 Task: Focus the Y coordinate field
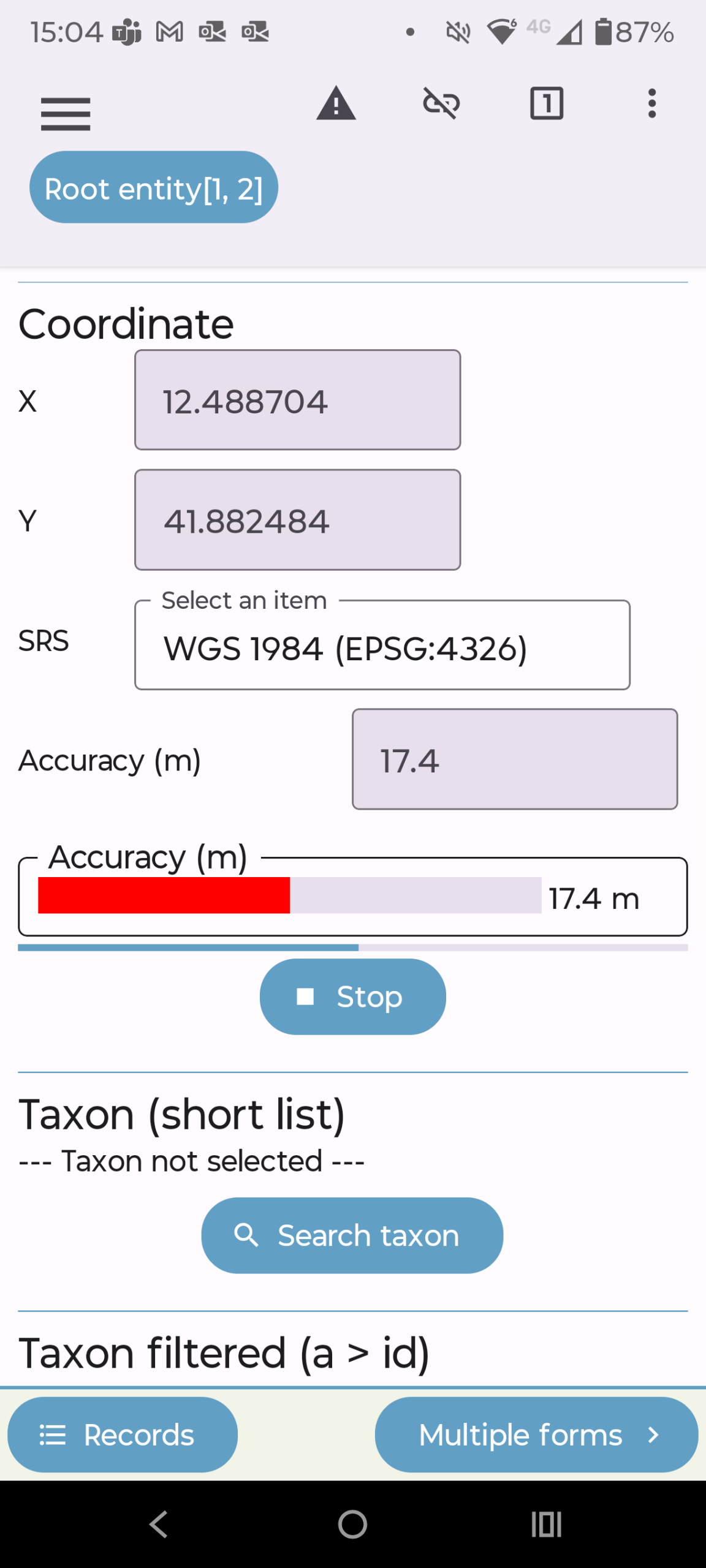pyautogui.click(x=297, y=520)
